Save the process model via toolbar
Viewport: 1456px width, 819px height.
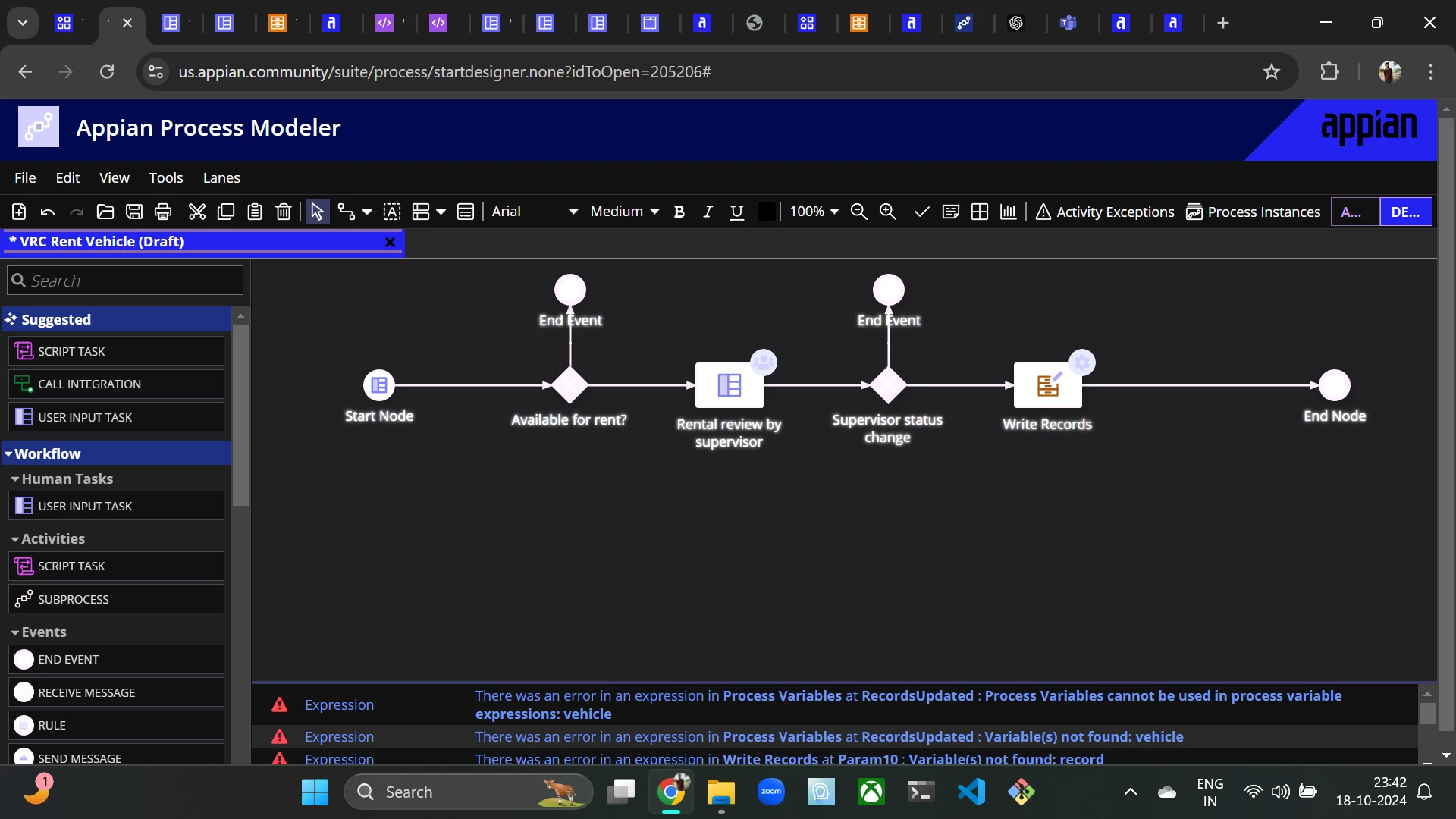134,212
